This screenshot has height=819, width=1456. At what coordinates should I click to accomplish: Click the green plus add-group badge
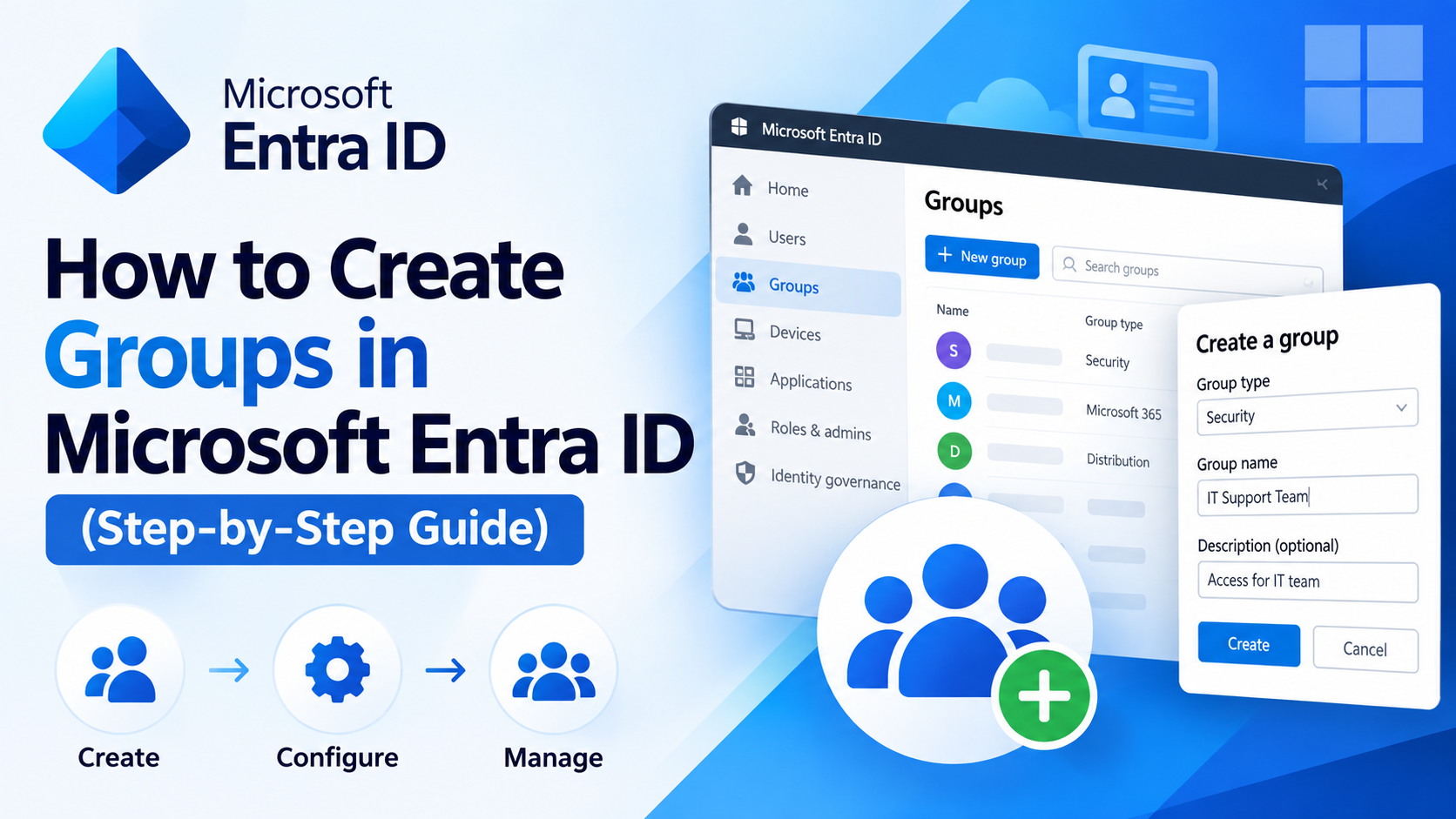(x=1044, y=696)
